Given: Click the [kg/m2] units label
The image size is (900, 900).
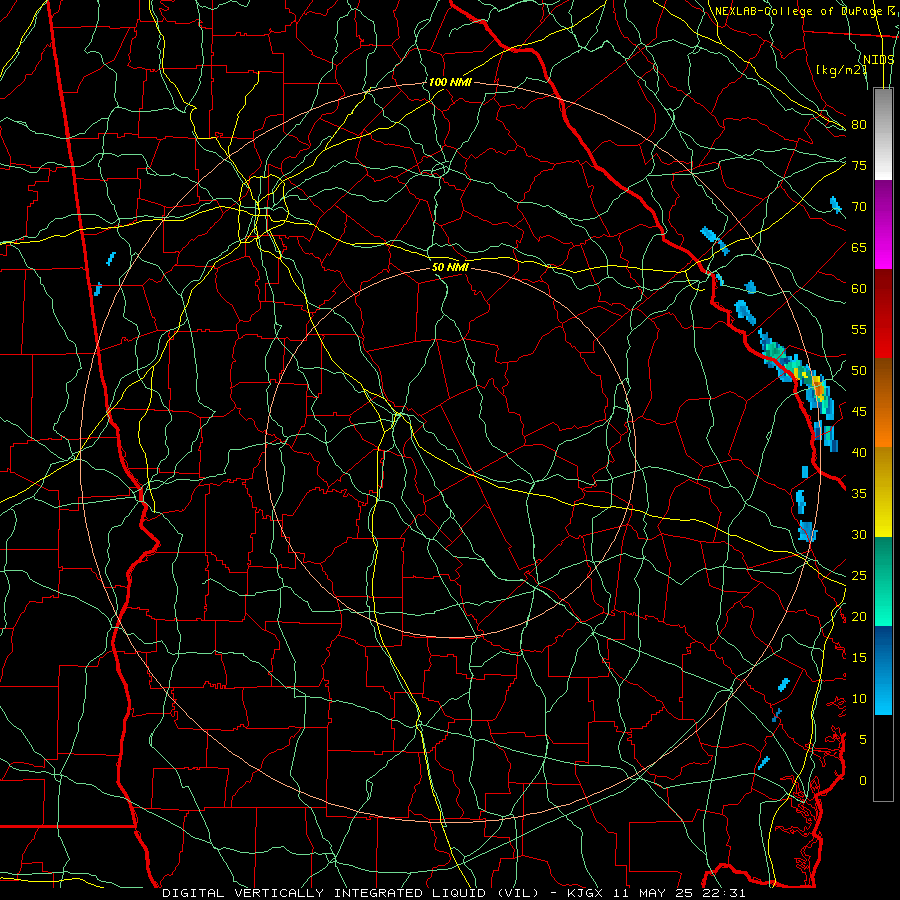Looking at the screenshot, I should (841, 70).
